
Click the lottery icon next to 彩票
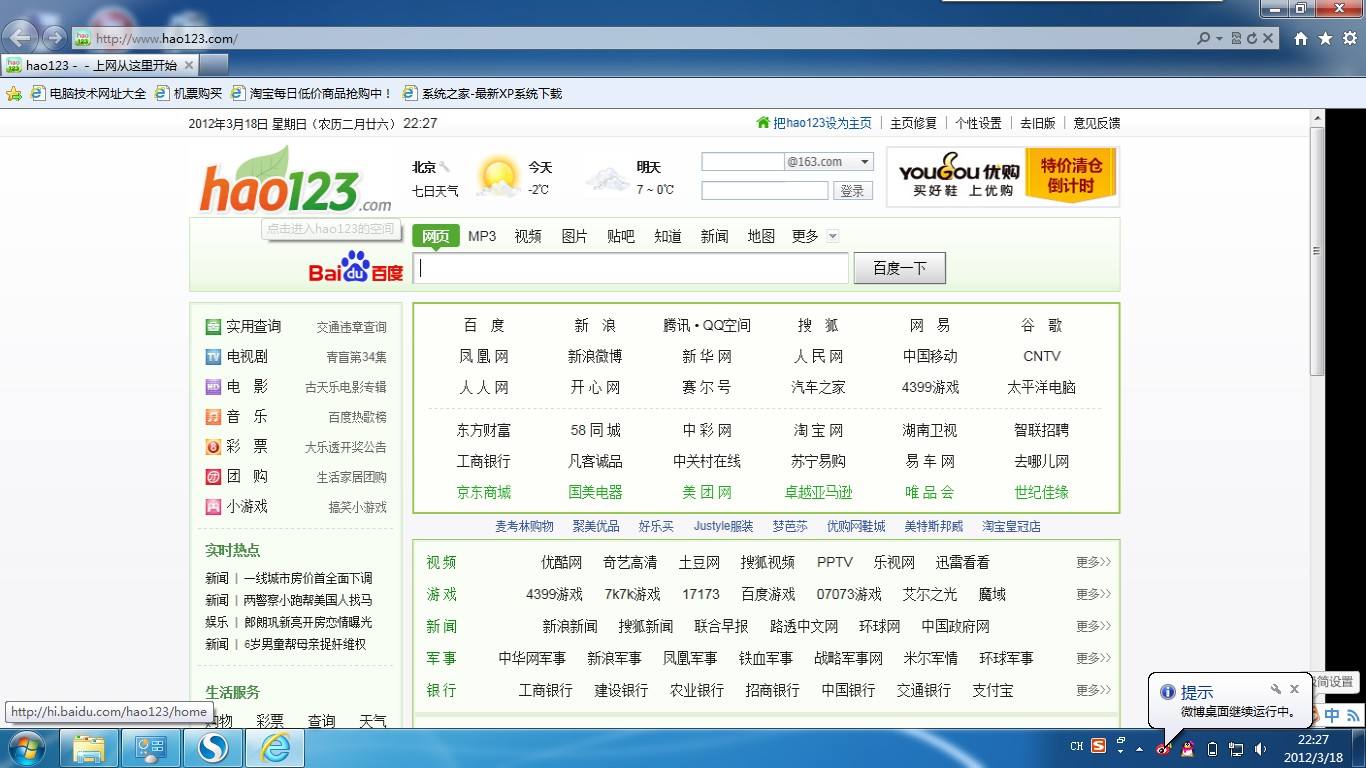pos(213,446)
